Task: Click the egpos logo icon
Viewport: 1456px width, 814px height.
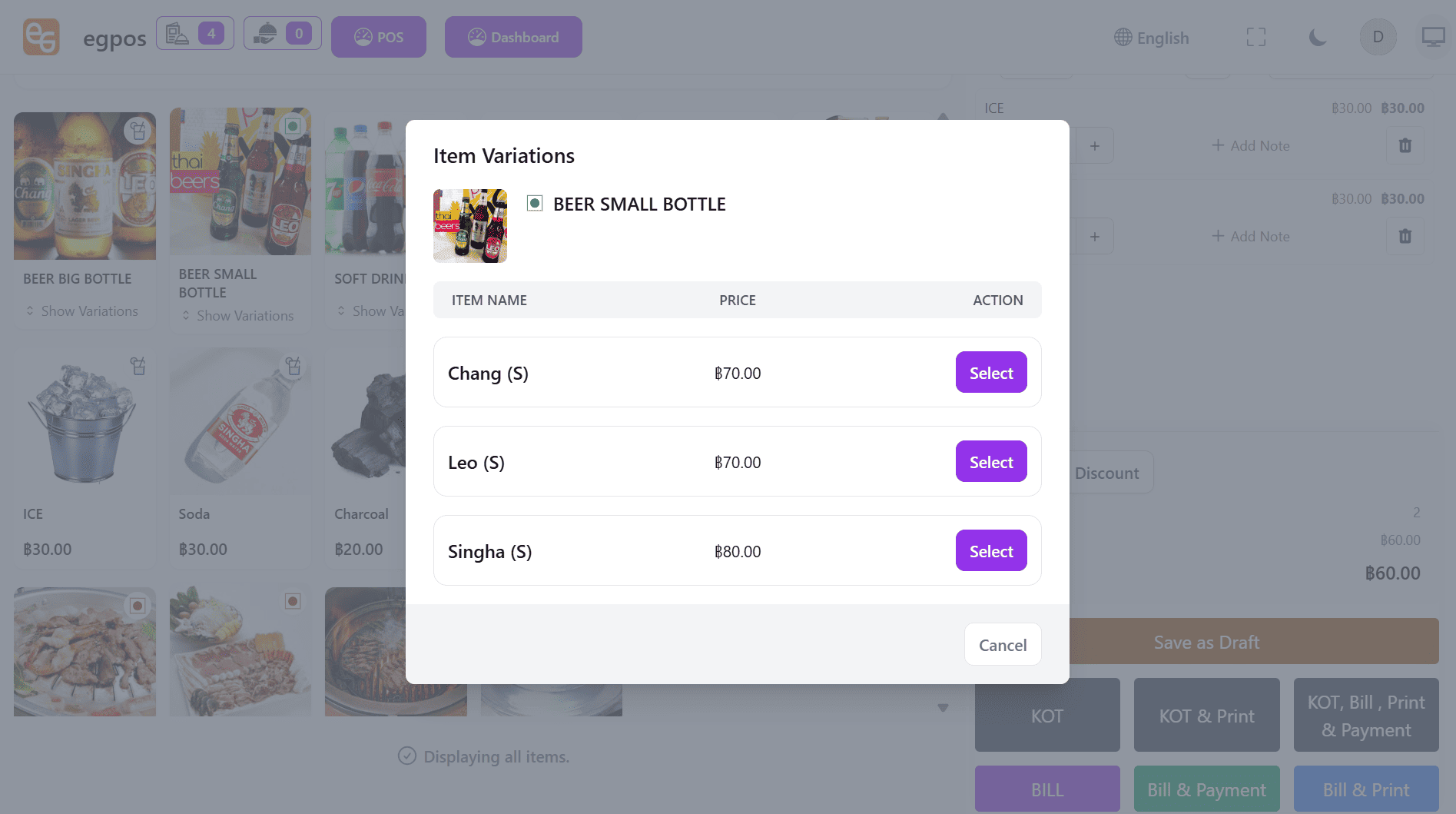Action: point(41,37)
